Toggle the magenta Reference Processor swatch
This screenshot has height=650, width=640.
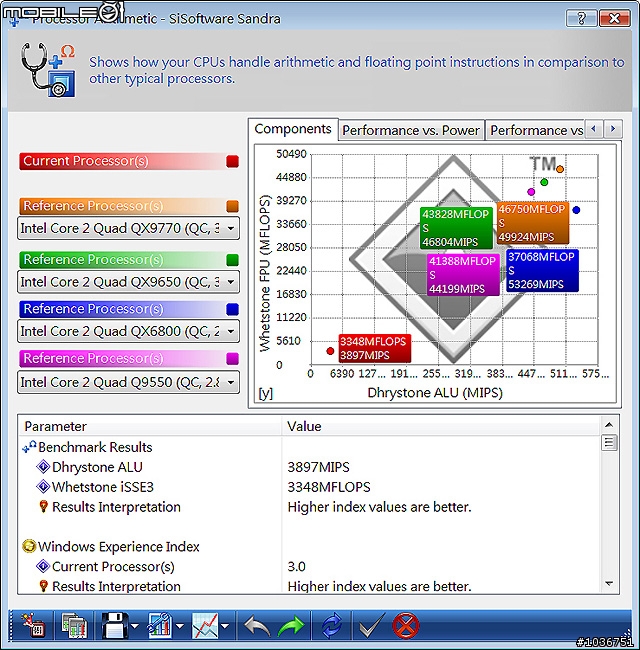(x=233, y=359)
